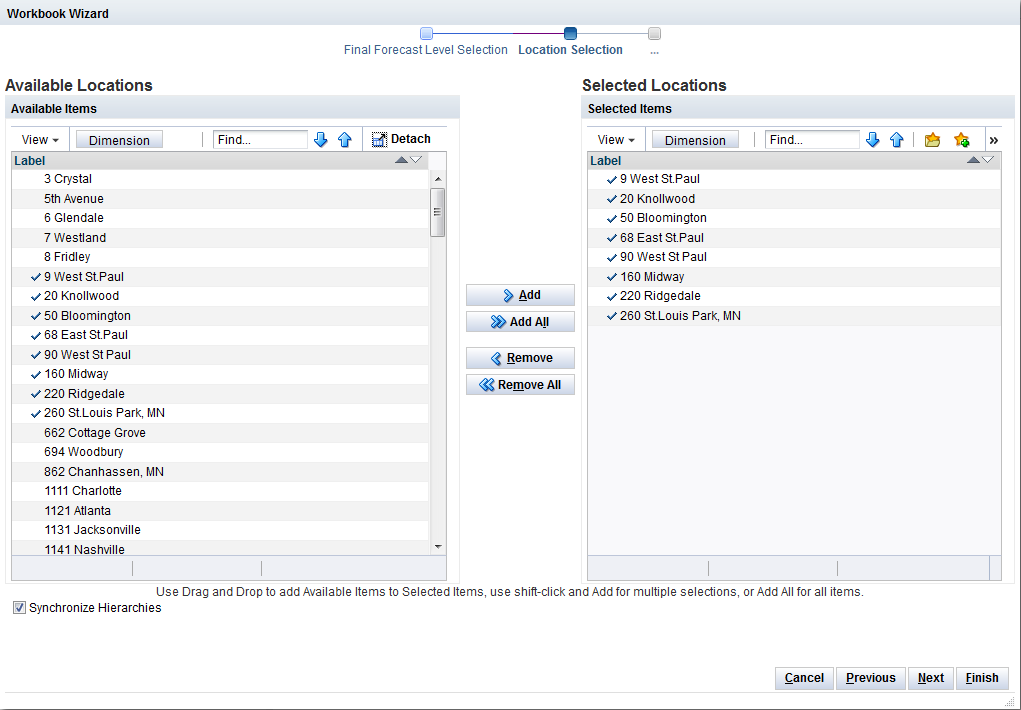
Task: Click the Next button
Action: (x=931, y=678)
